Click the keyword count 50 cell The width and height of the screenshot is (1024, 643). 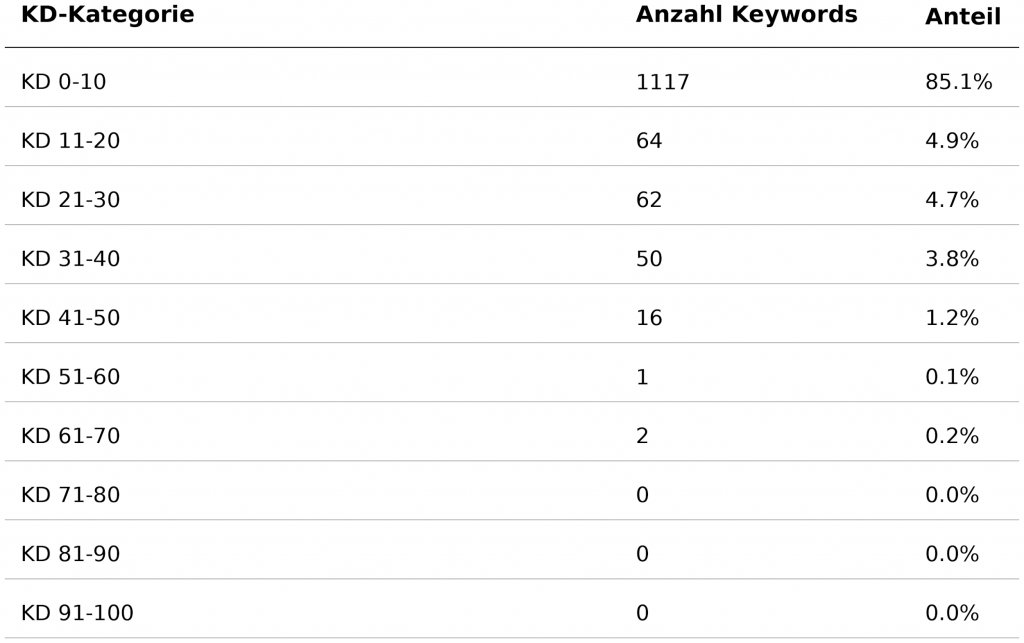pyautogui.click(x=649, y=259)
